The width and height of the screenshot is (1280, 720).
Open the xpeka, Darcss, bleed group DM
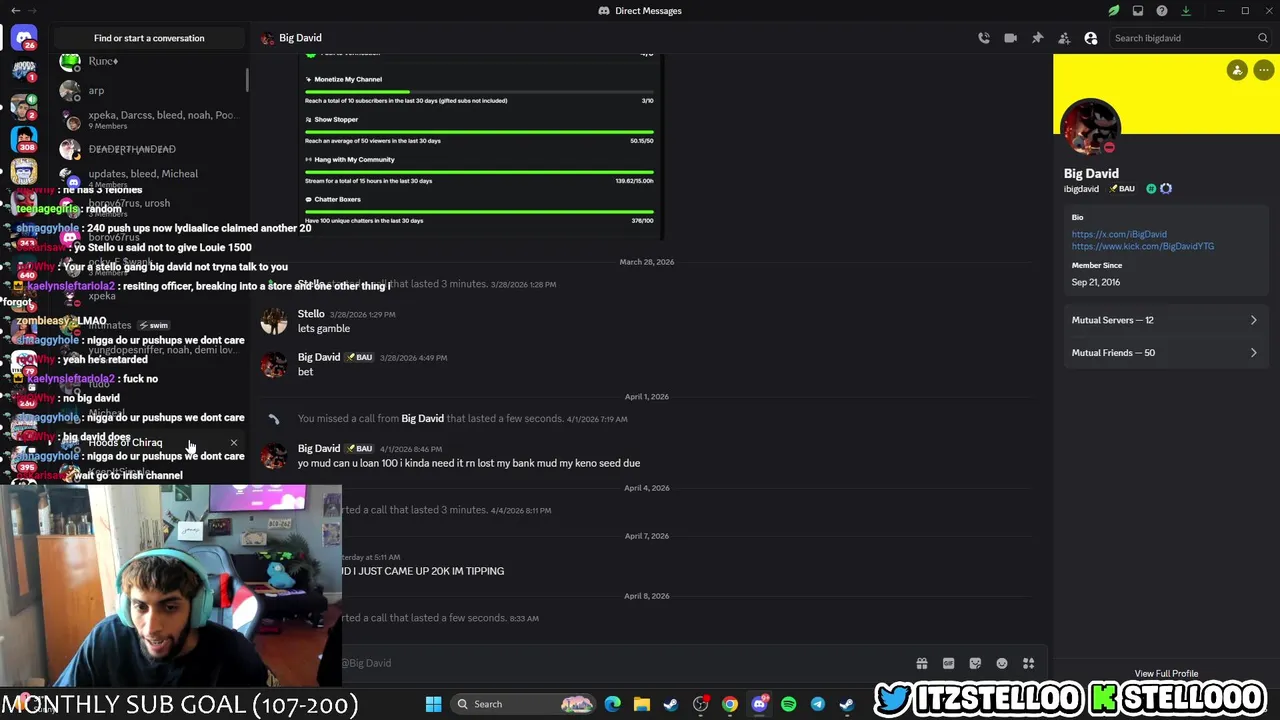[148, 120]
